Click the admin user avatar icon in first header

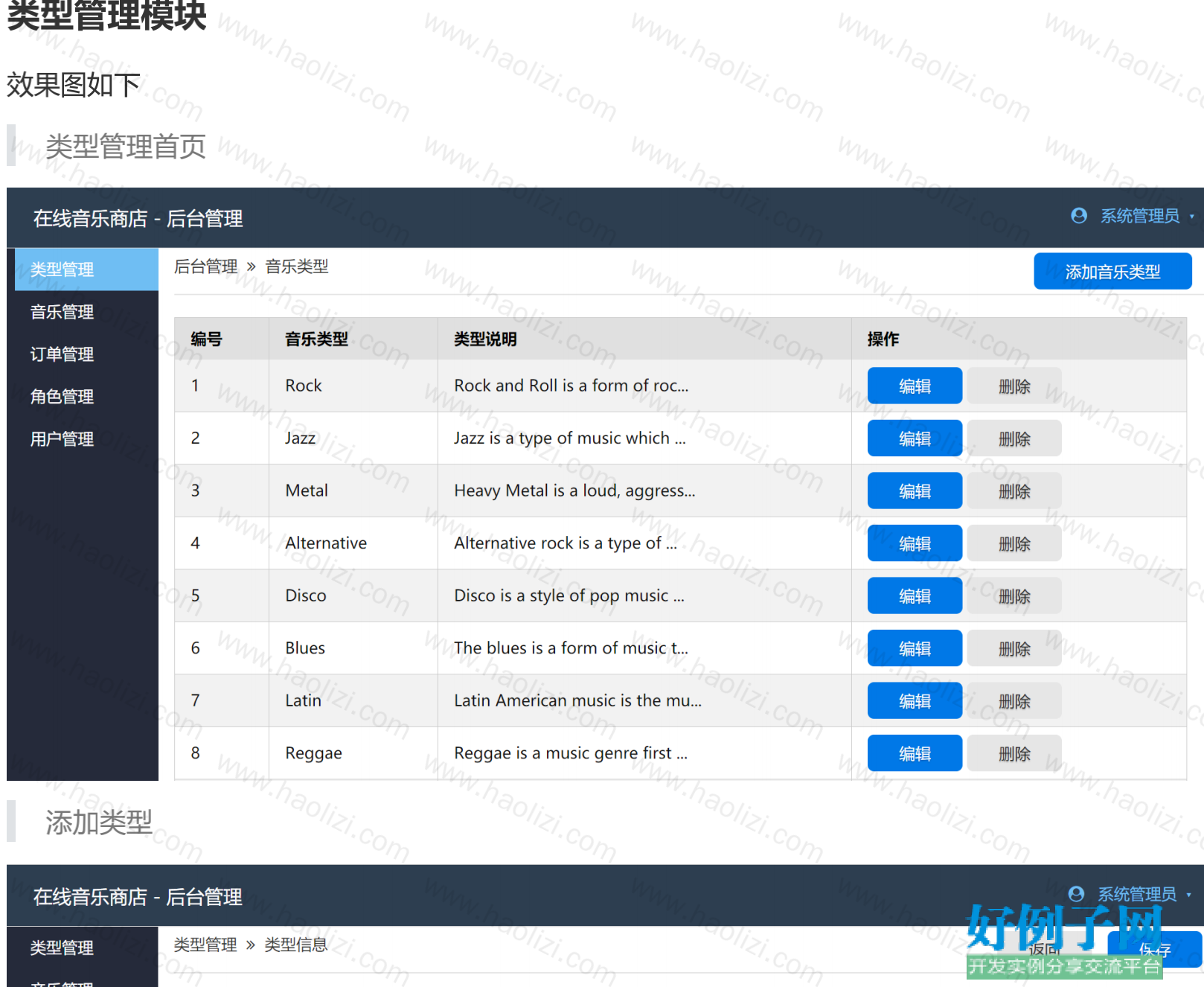click(1078, 216)
